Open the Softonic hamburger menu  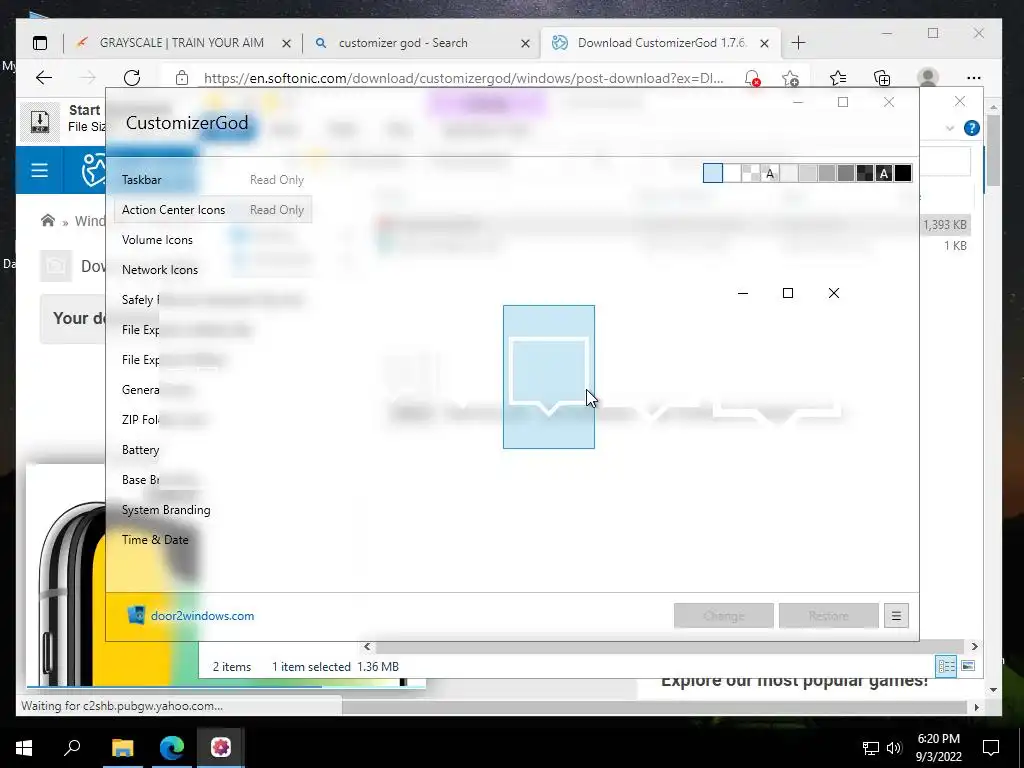[x=39, y=170]
